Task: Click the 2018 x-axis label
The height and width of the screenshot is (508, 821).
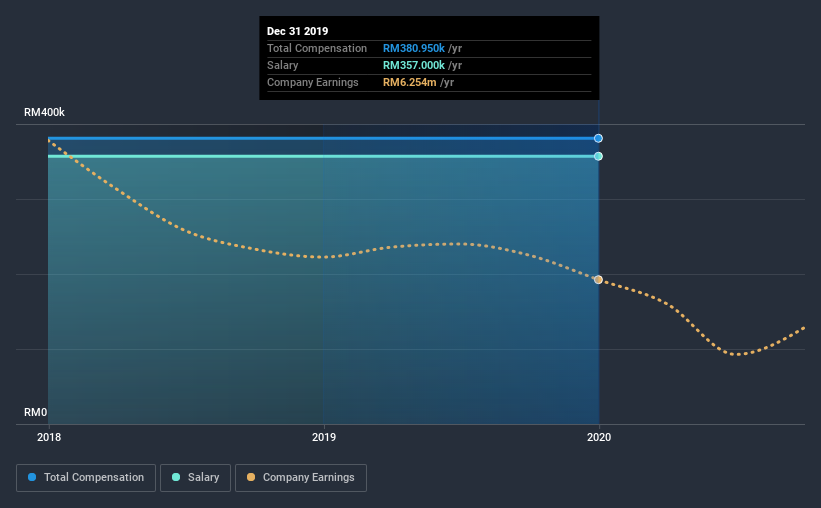Action: click(49, 437)
